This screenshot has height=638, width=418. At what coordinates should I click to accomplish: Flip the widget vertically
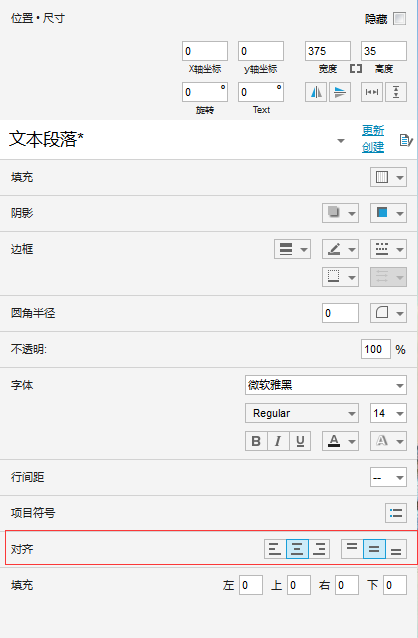tap(340, 92)
